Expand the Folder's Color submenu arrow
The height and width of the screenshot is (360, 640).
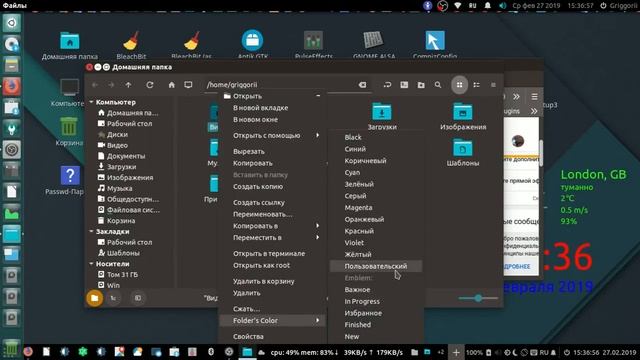click(318, 320)
